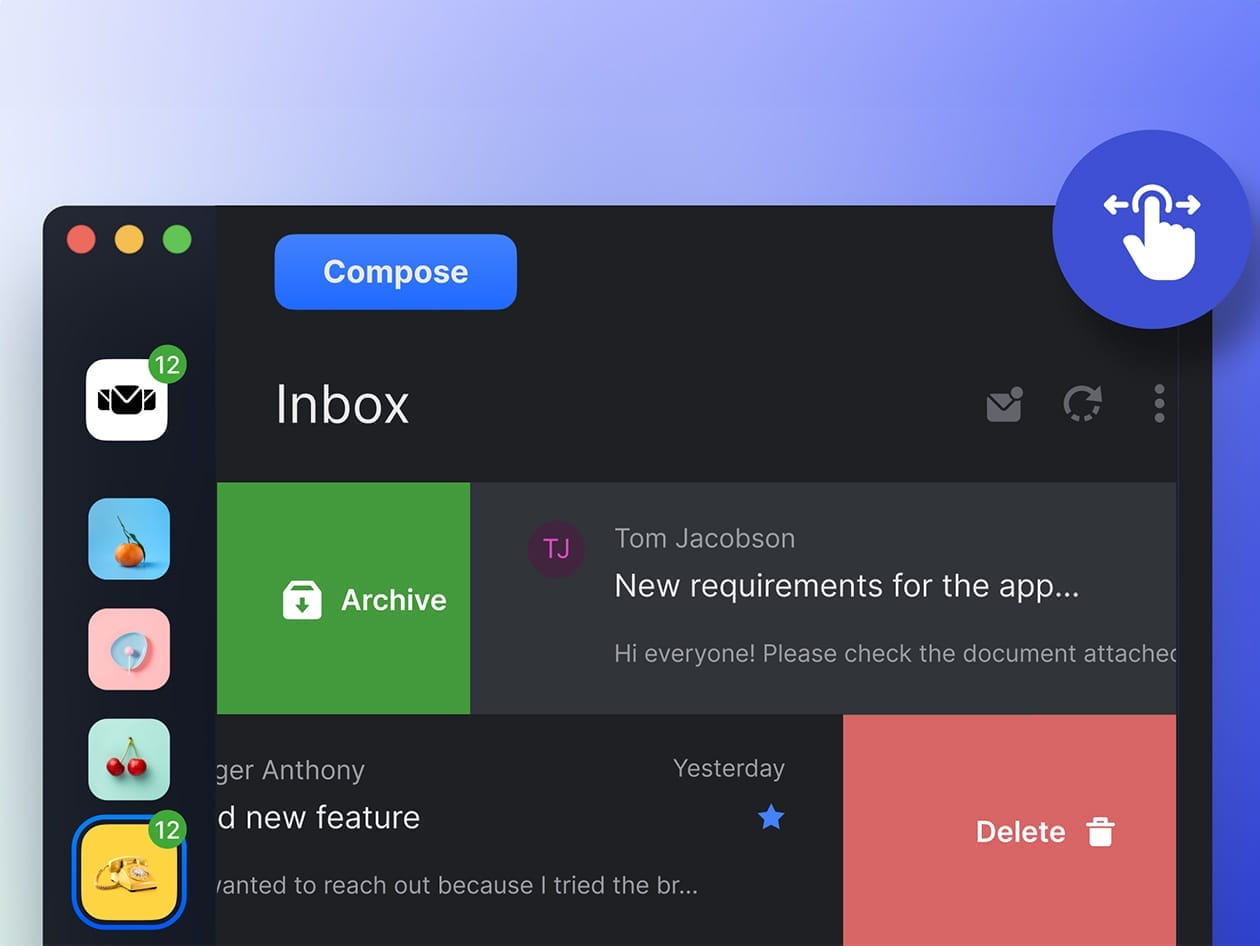
Task: Maximize the window with the green button
Action: pos(177,240)
